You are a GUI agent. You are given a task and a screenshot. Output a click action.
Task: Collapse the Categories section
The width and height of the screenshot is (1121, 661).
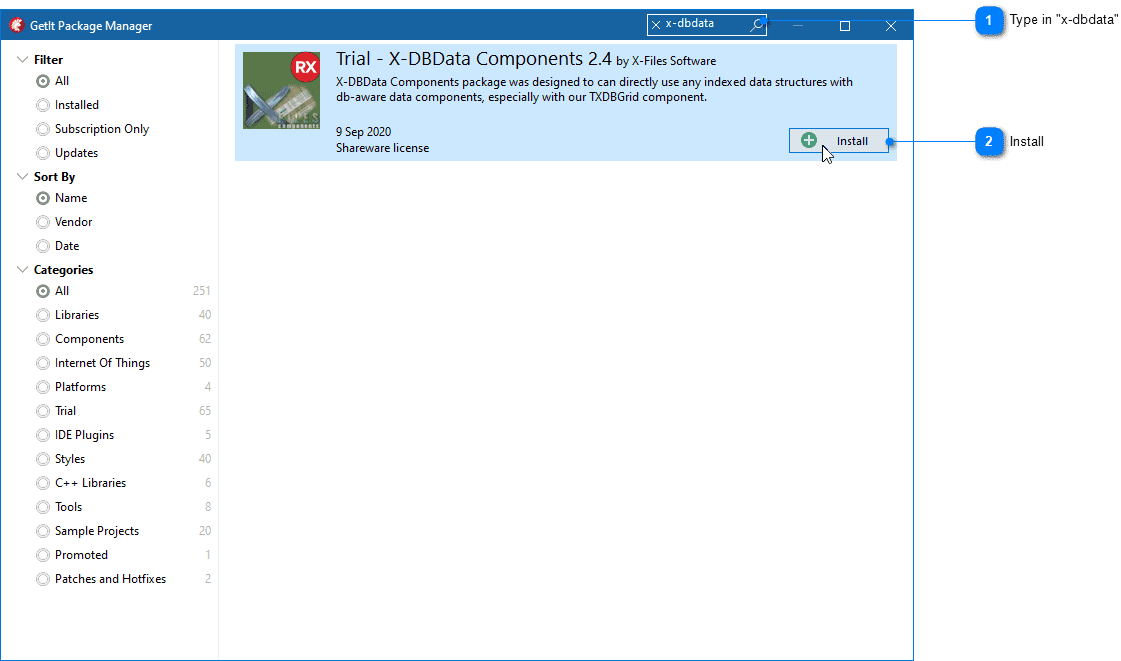click(x=22, y=269)
